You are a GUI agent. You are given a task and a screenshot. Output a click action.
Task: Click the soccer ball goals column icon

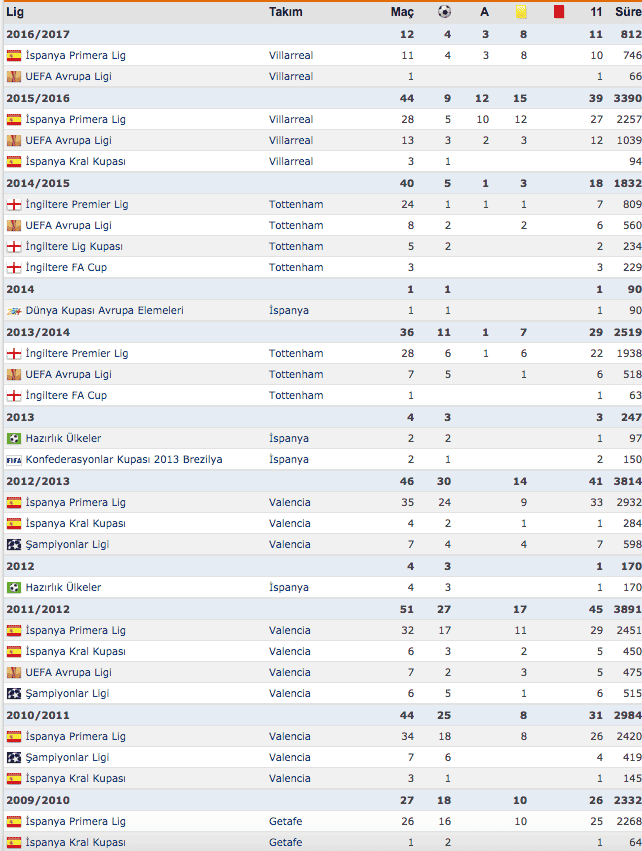pyautogui.click(x=444, y=11)
